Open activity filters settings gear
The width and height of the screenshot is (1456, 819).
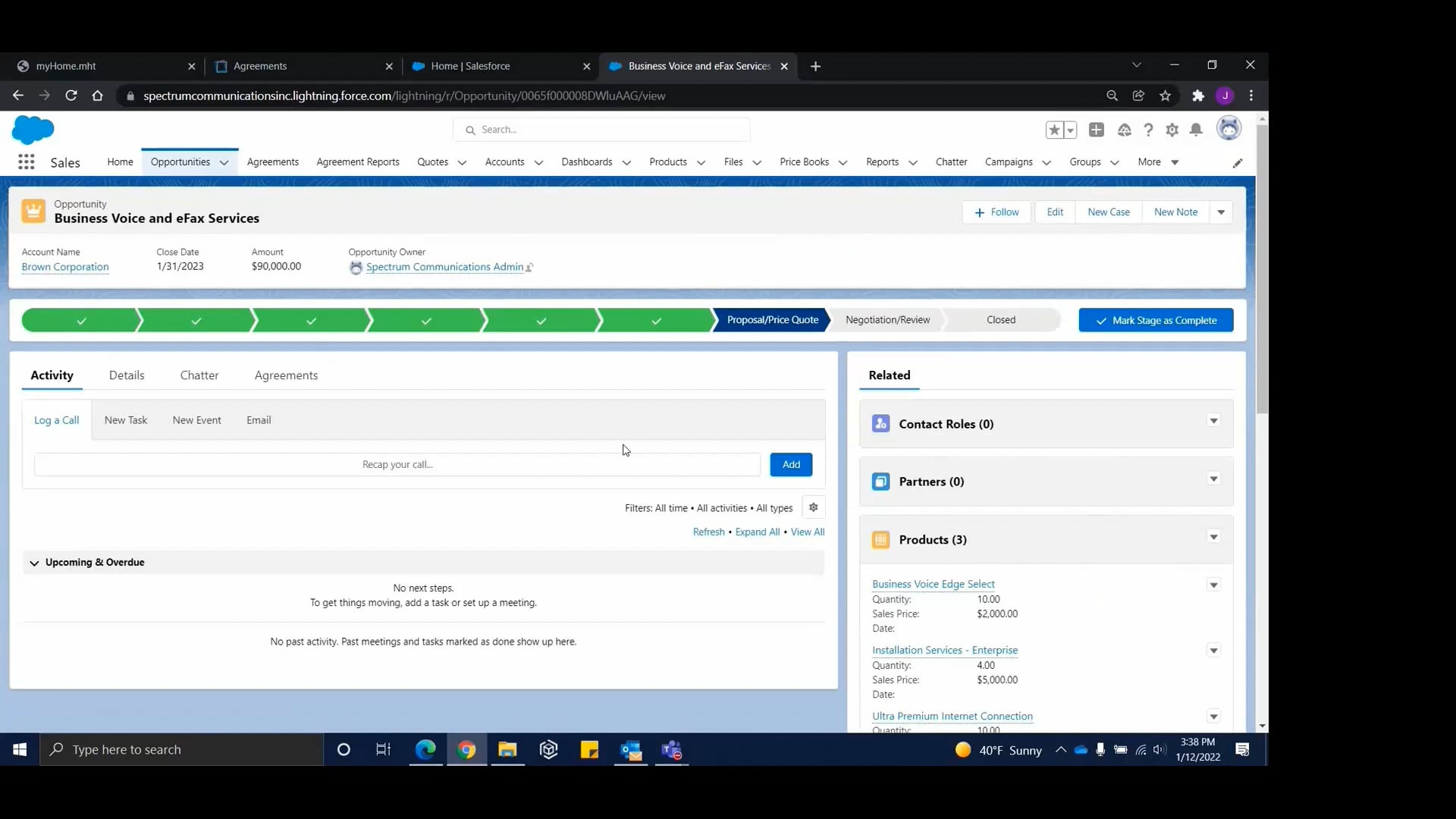pos(814,507)
